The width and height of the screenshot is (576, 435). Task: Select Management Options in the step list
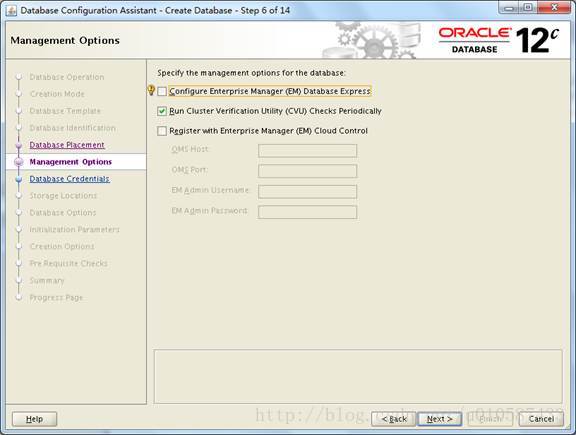click(71, 162)
